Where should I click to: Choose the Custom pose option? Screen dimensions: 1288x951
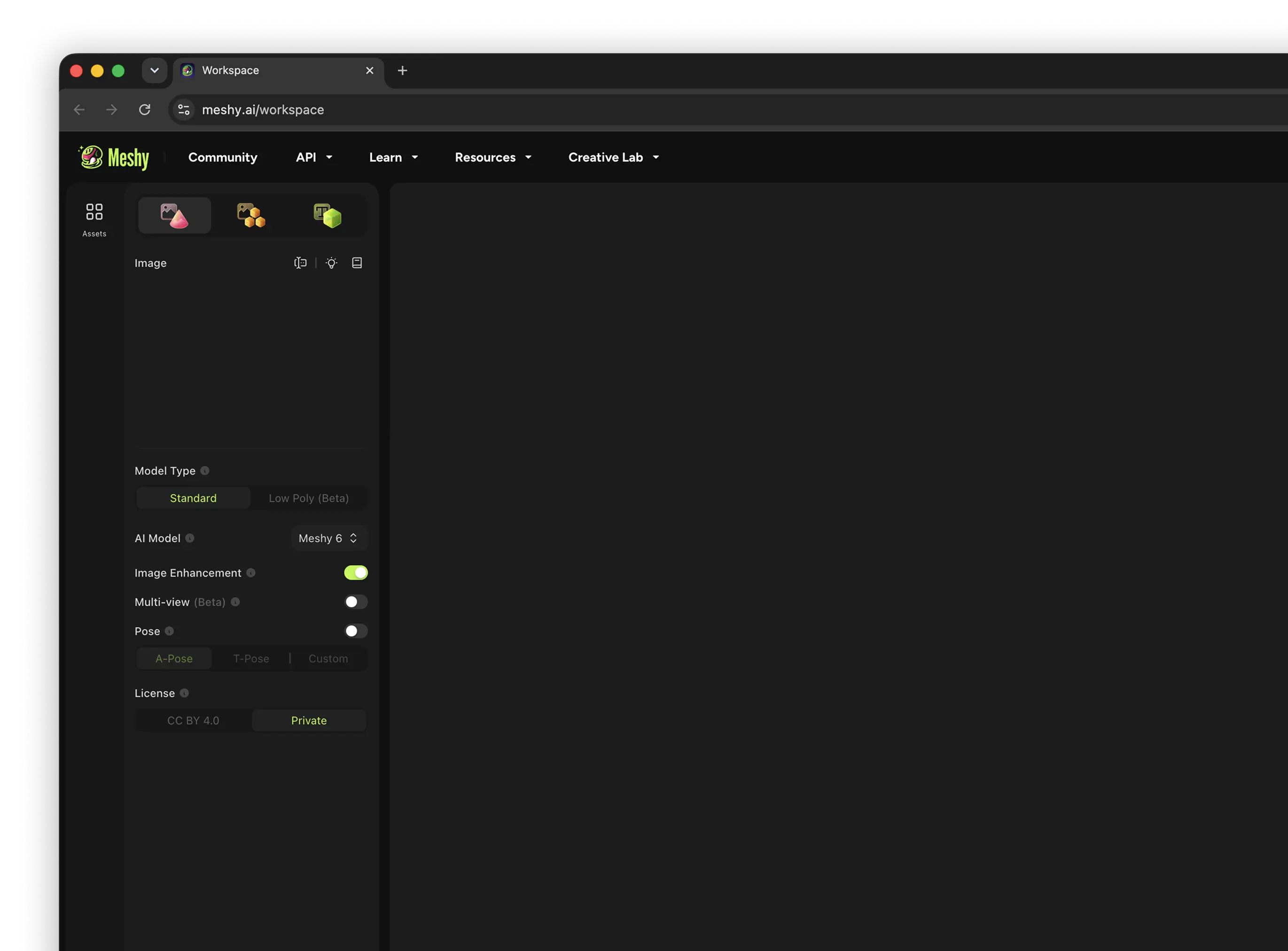328,659
